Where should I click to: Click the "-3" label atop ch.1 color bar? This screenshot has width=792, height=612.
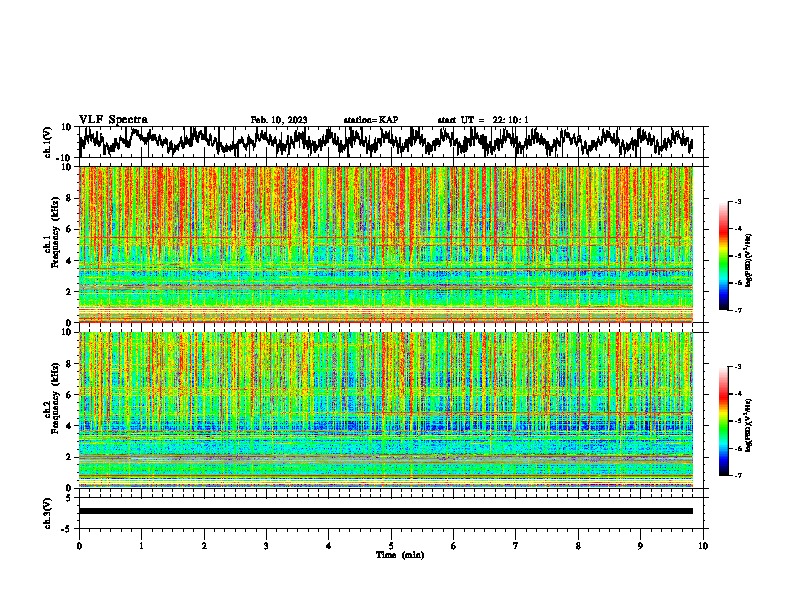coord(737,201)
